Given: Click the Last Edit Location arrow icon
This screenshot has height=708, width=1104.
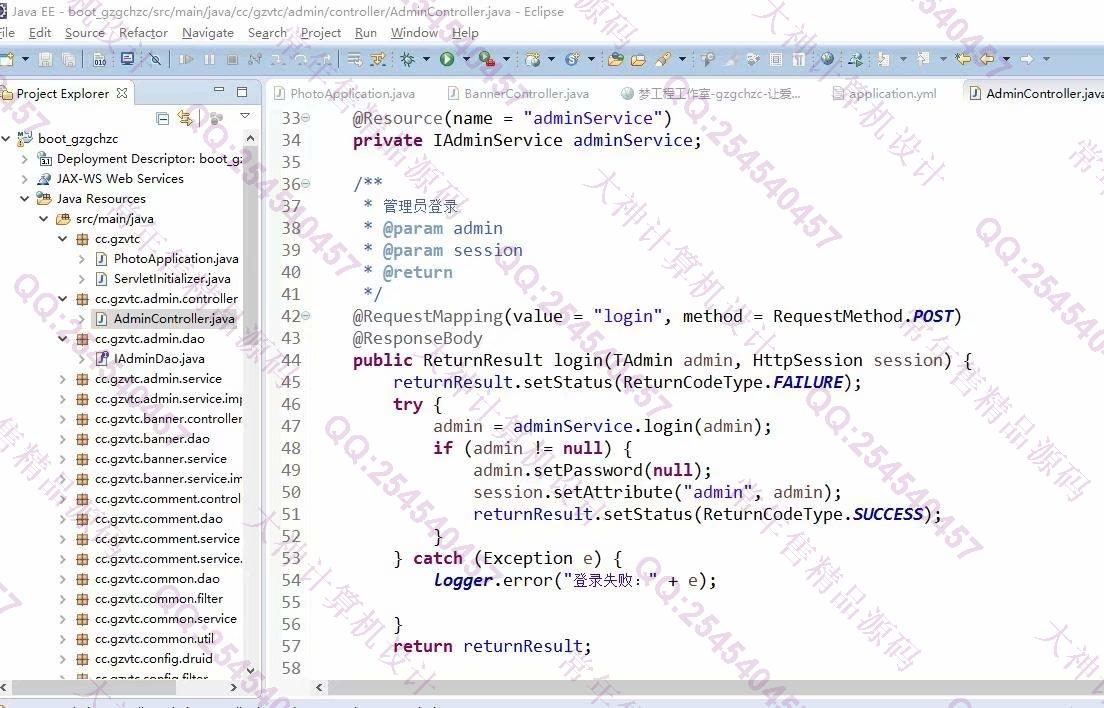Looking at the screenshot, I should (963, 59).
